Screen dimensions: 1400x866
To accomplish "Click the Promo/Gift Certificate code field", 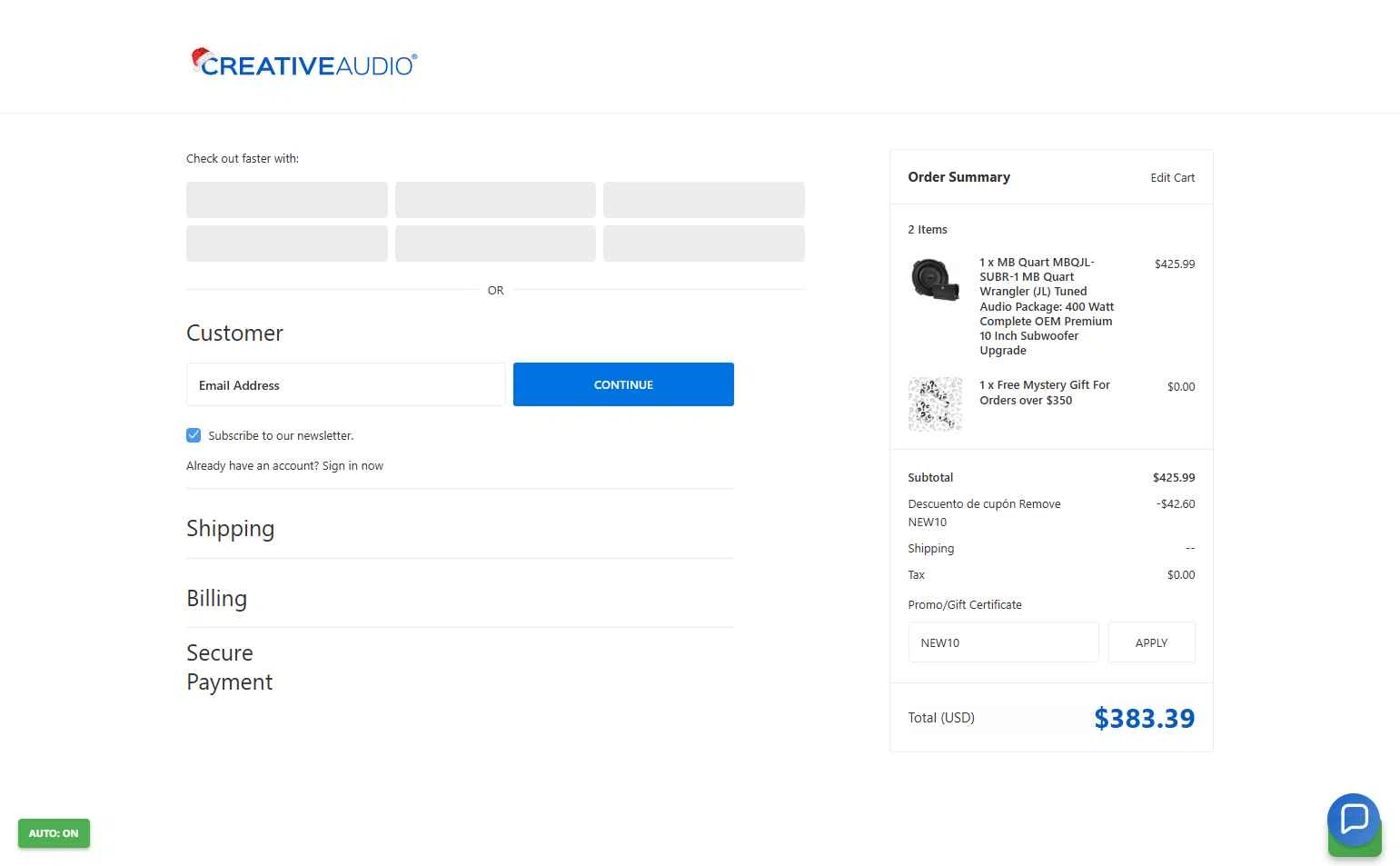I will point(1003,642).
